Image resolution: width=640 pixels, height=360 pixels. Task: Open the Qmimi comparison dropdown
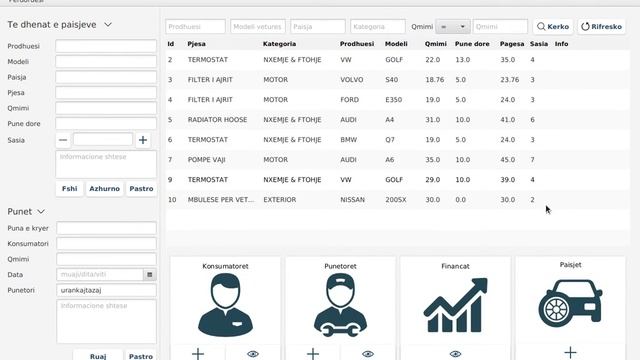(x=453, y=27)
